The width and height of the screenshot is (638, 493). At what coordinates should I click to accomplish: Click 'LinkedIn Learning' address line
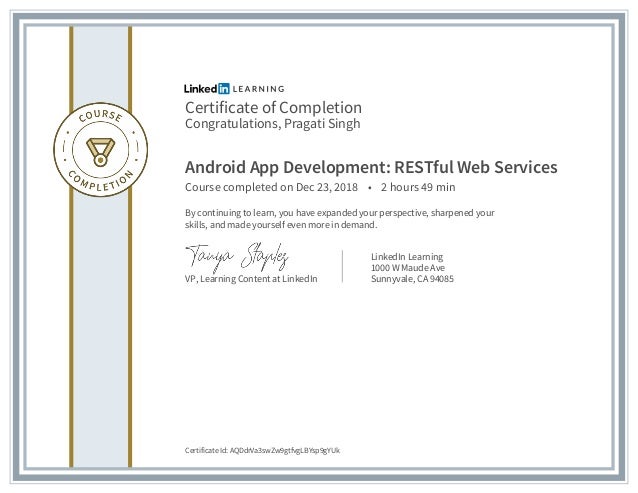407,257
